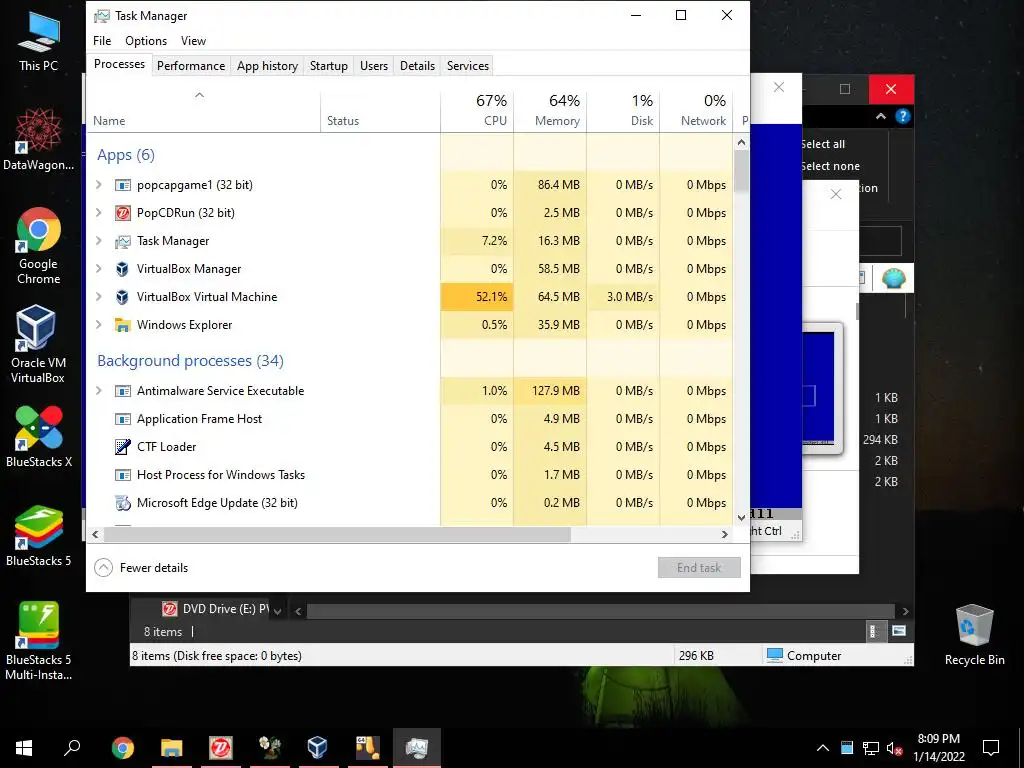
Task: Open Oracle VM VirtualBox desktop shortcut
Action: point(38,344)
